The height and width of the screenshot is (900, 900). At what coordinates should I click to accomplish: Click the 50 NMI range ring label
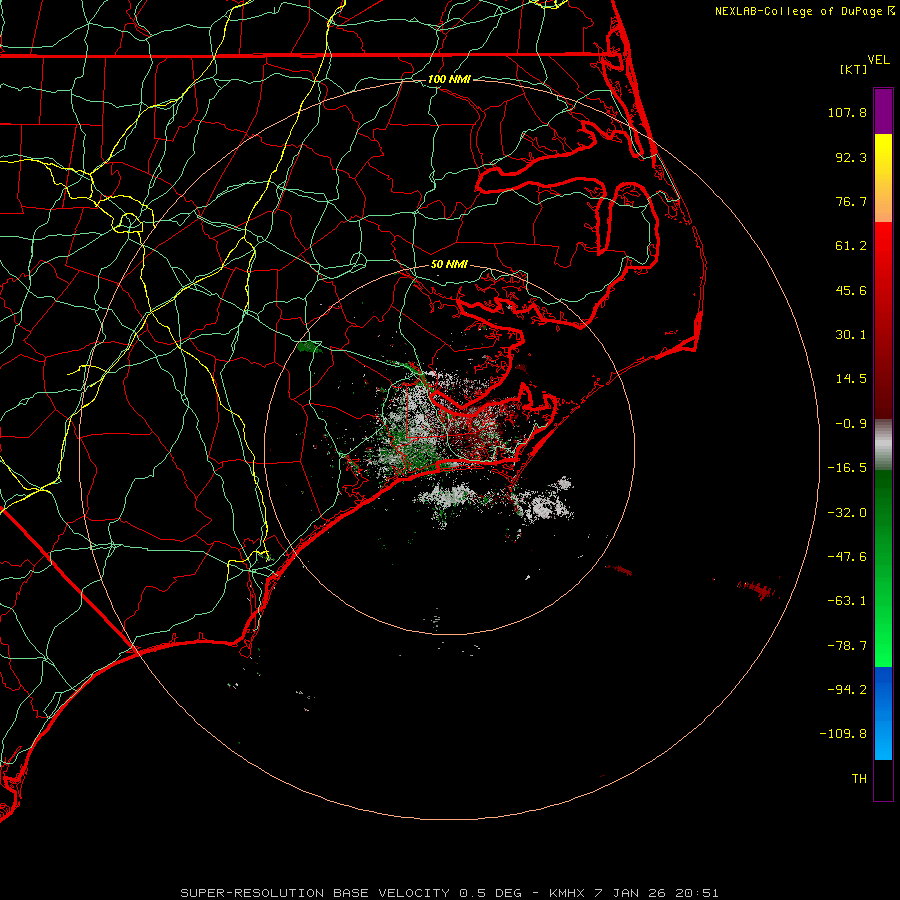pyautogui.click(x=449, y=264)
